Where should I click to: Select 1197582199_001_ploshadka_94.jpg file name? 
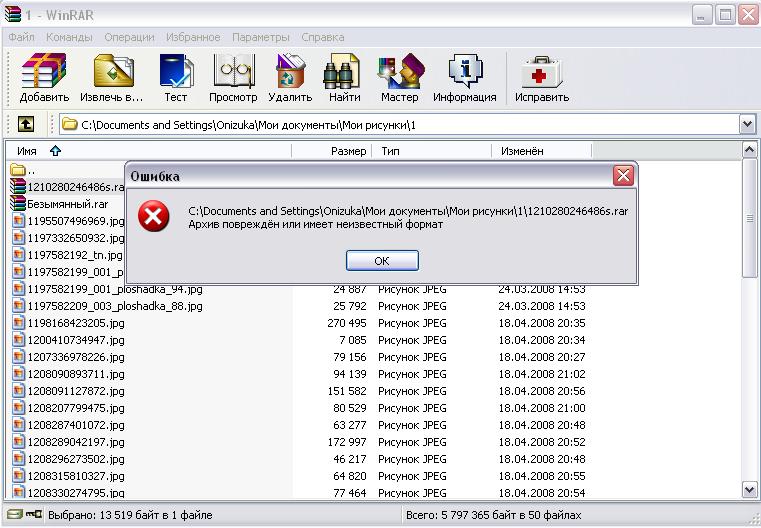click(115, 289)
